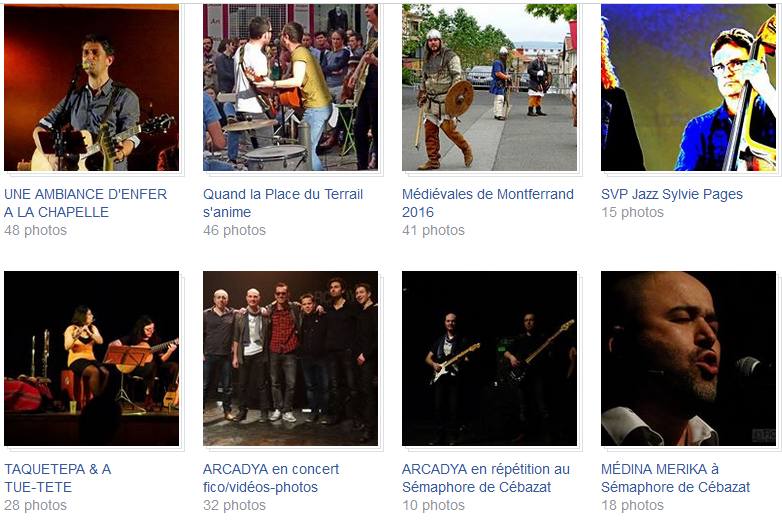The width and height of the screenshot is (782, 521).
Task: Click the 48 photos count text
Action: click(35, 230)
